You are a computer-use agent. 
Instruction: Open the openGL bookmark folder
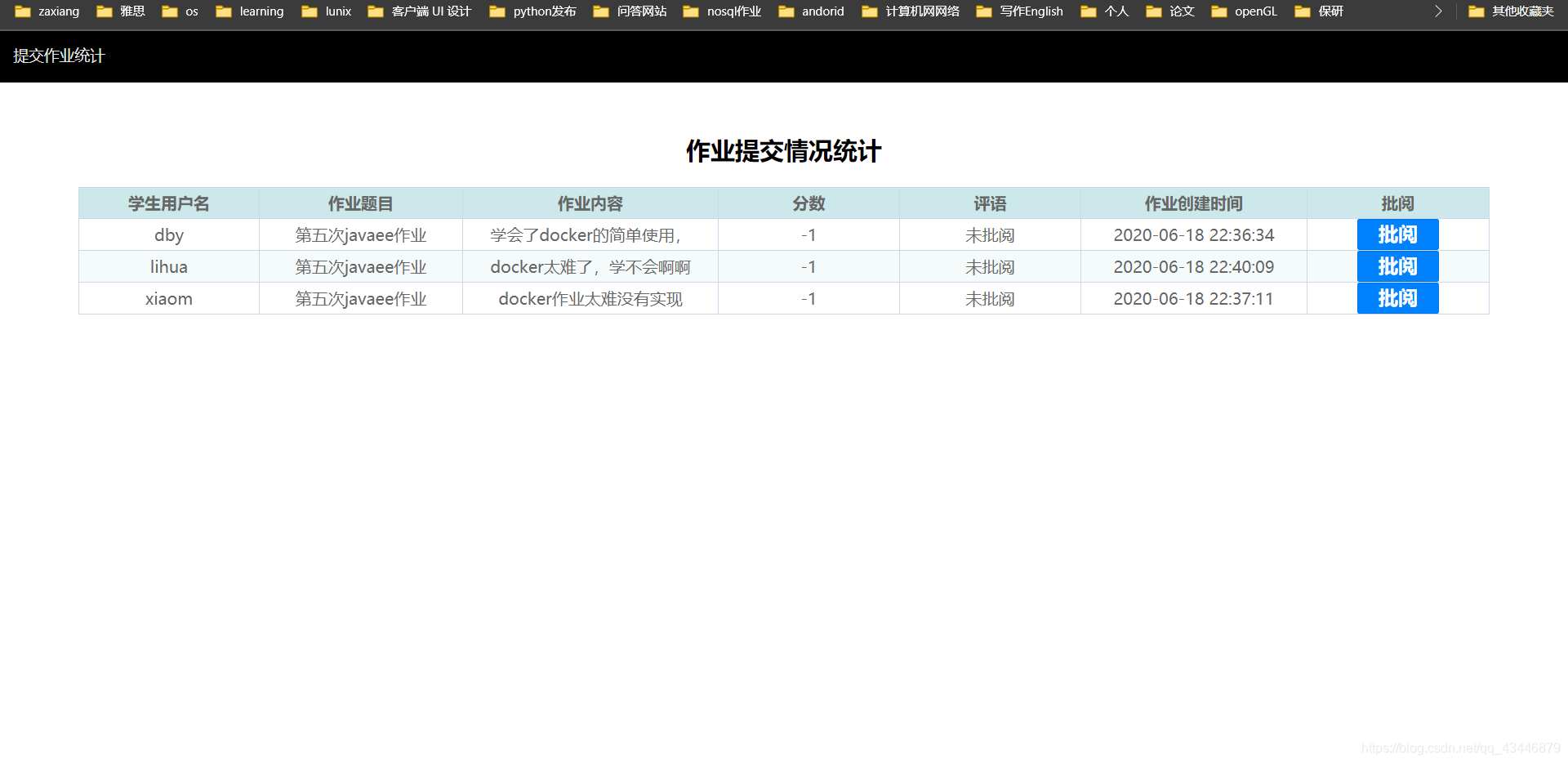pyautogui.click(x=1245, y=11)
